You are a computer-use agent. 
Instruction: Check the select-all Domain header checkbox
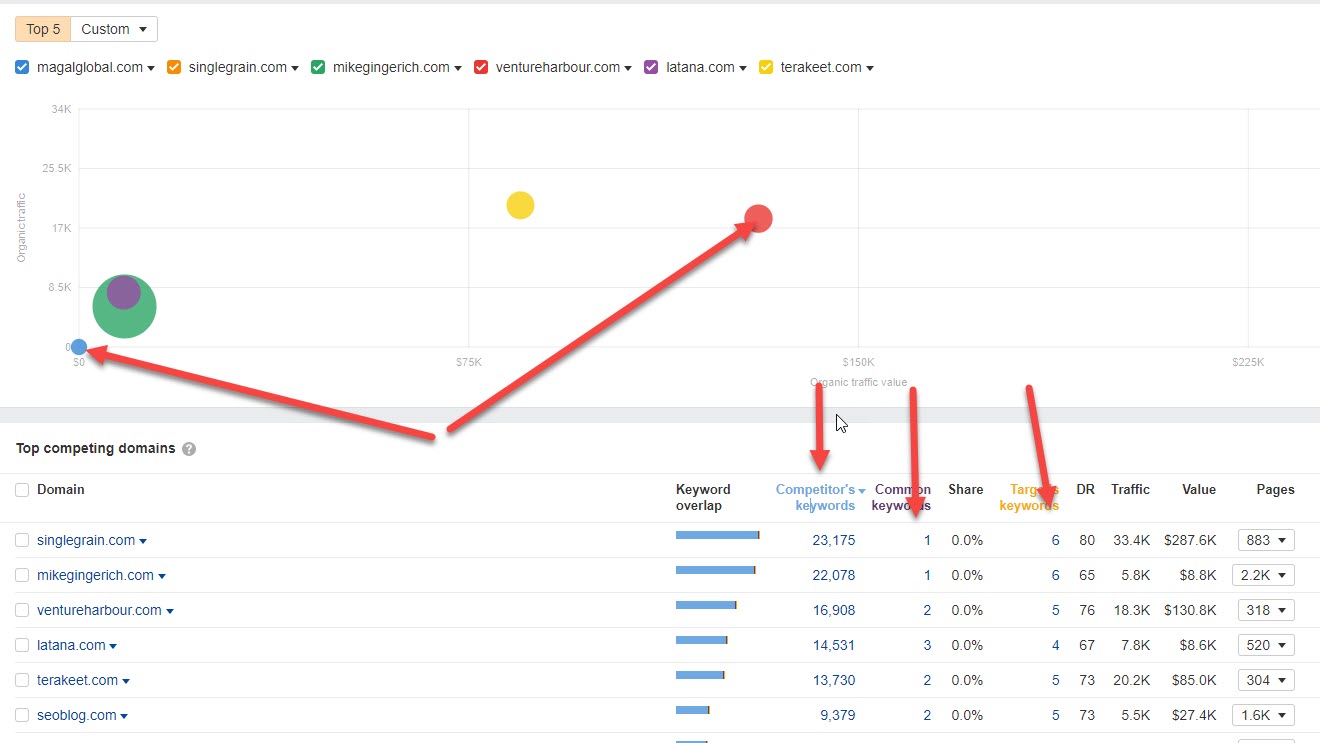coord(23,490)
